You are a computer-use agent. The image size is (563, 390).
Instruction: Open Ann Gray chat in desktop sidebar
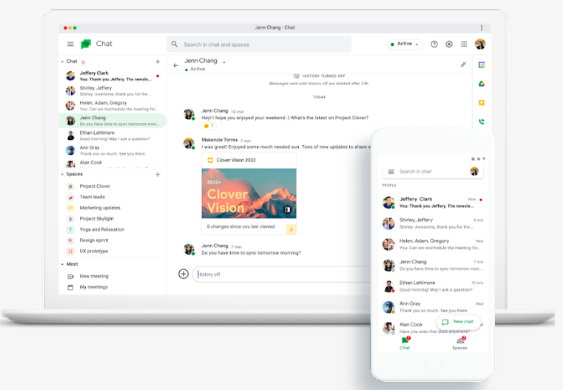point(112,150)
